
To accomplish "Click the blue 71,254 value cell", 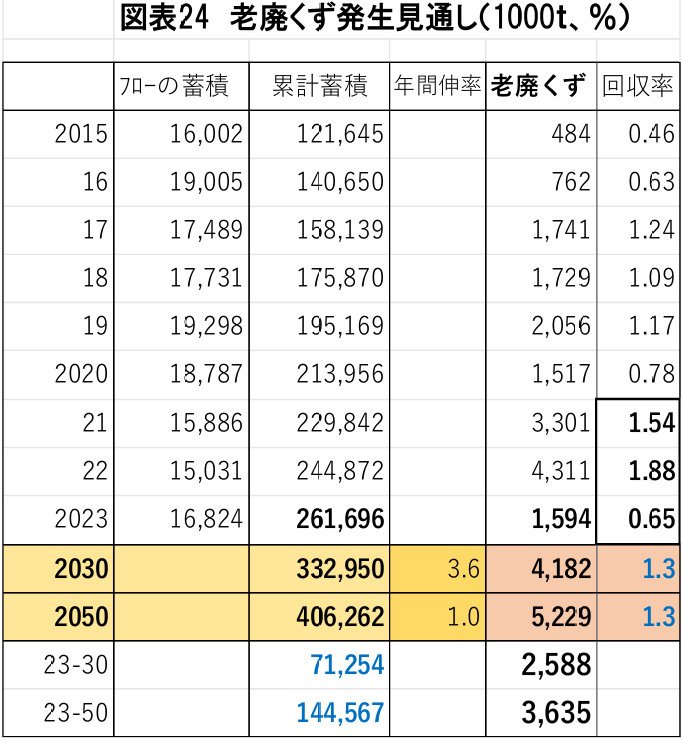I will [319, 665].
